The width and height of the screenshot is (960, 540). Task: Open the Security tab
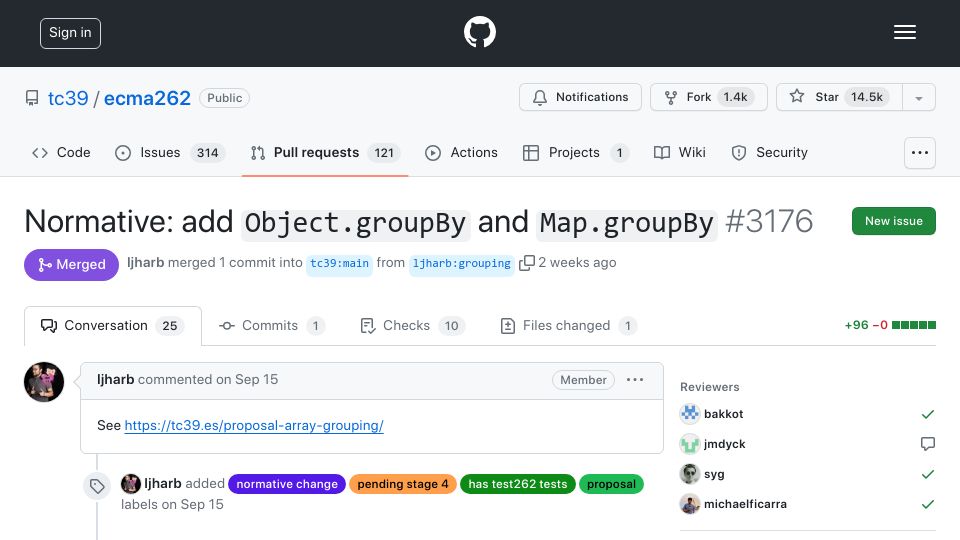[x=770, y=152]
